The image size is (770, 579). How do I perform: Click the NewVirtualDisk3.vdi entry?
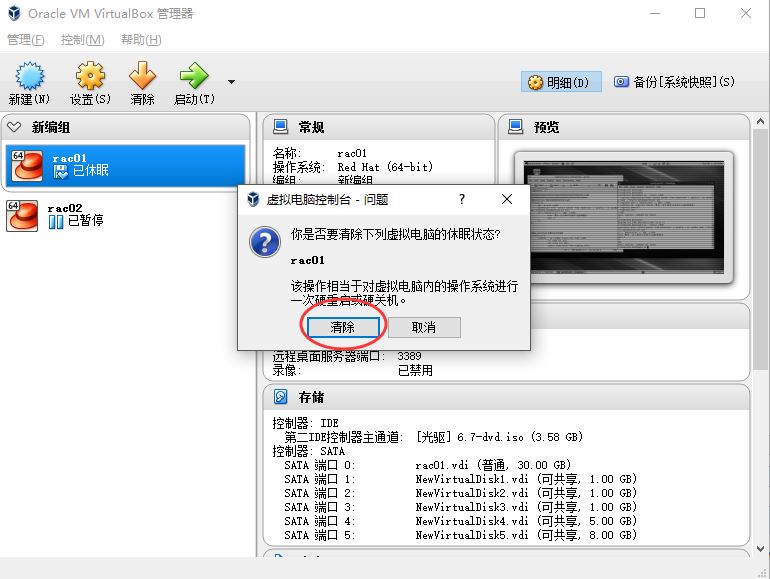tap(526, 507)
